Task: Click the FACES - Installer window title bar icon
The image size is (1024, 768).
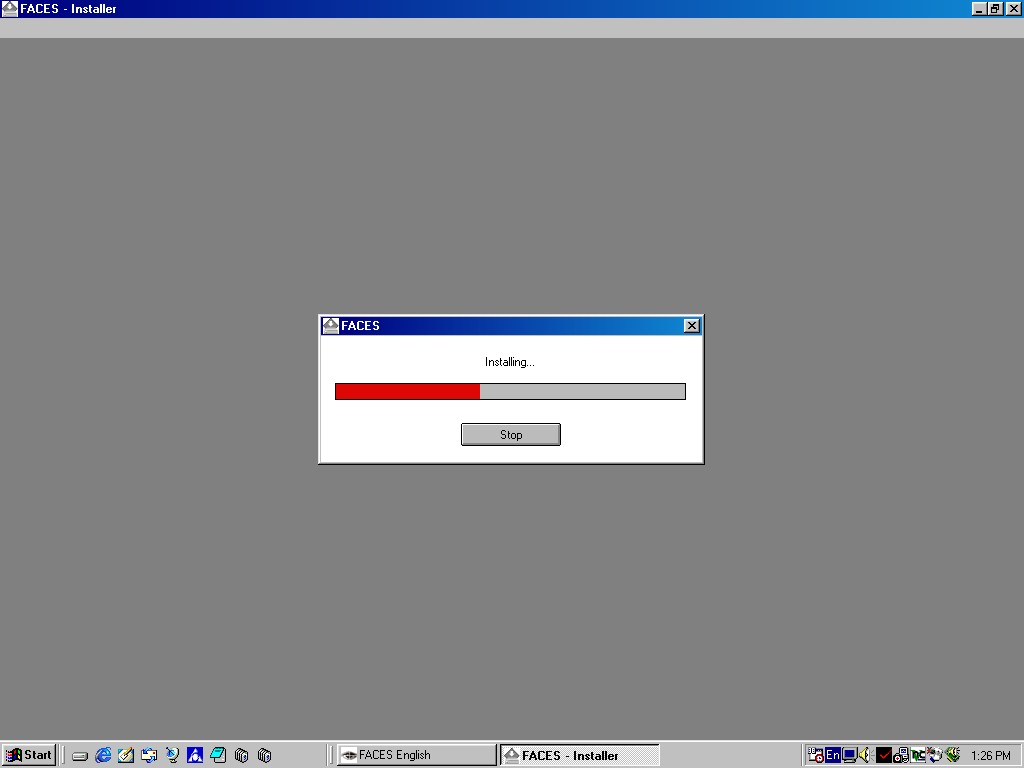Action: pos(10,9)
